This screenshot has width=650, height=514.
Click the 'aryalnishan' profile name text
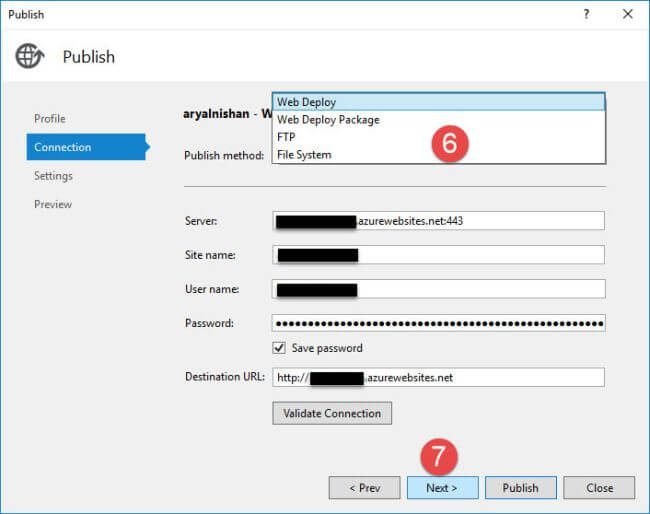216,114
